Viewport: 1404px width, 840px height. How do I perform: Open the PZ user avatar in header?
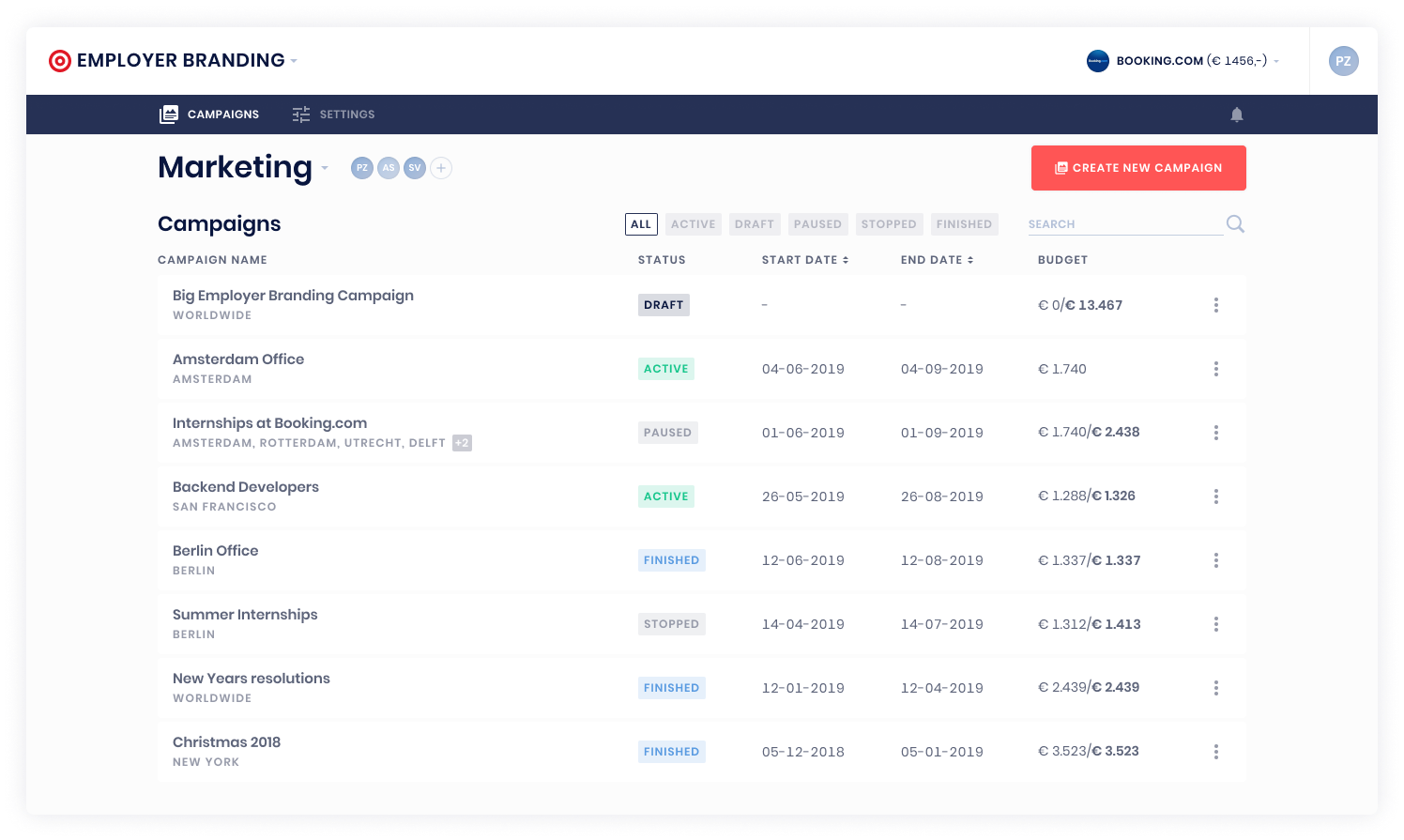pyautogui.click(x=1343, y=61)
